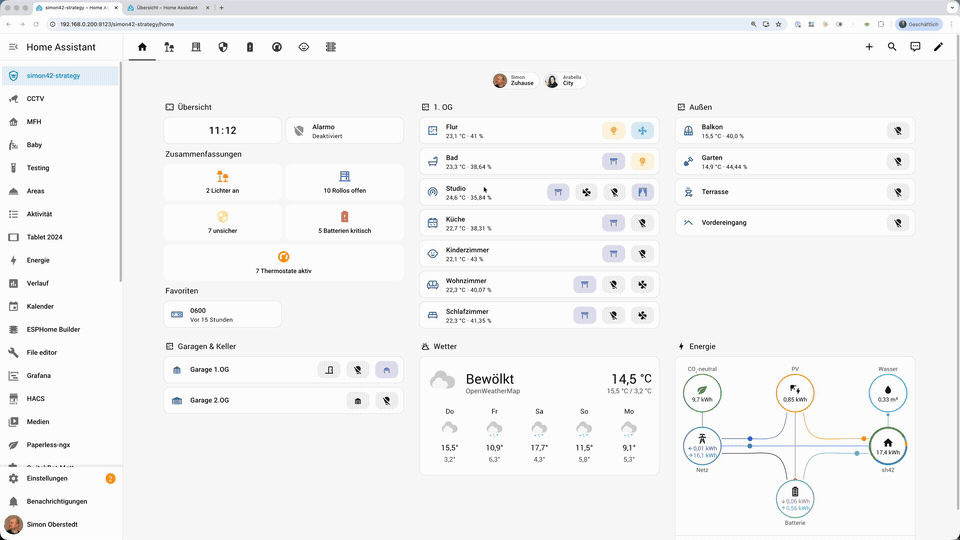Open Simon Oberstedt user profile
This screenshot has width=960, height=540.
(60, 525)
